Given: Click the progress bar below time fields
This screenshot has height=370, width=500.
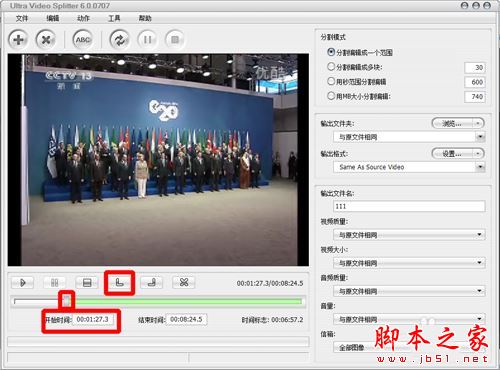Looking at the screenshot, I should [158, 341].
